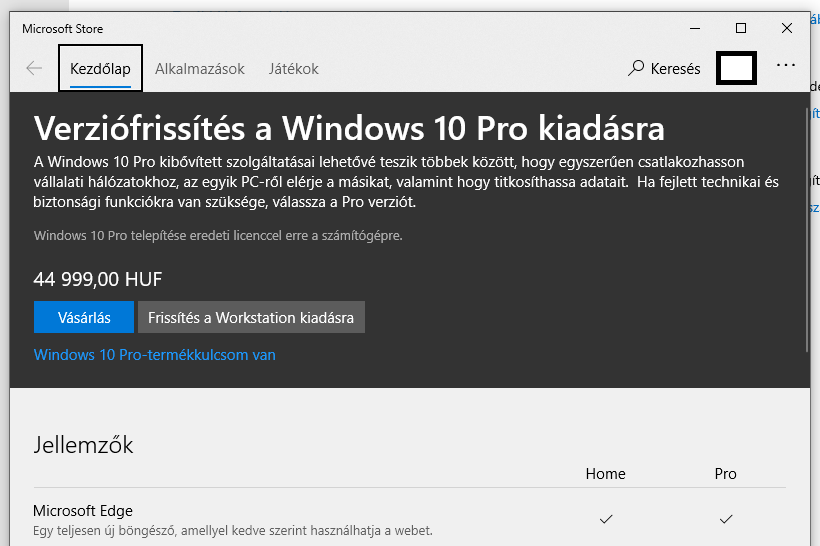Buy the upgrade with the Vásárlás button
The image size is (820, 546).
[84, 317]
